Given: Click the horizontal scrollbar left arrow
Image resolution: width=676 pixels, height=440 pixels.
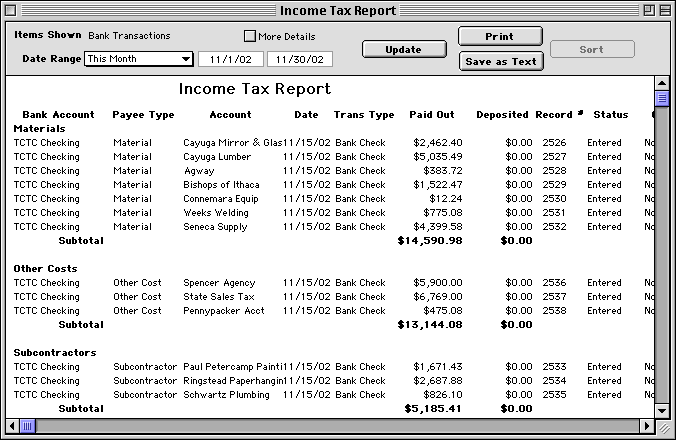Looking at the screenshot, I should [x=13, y=427].
